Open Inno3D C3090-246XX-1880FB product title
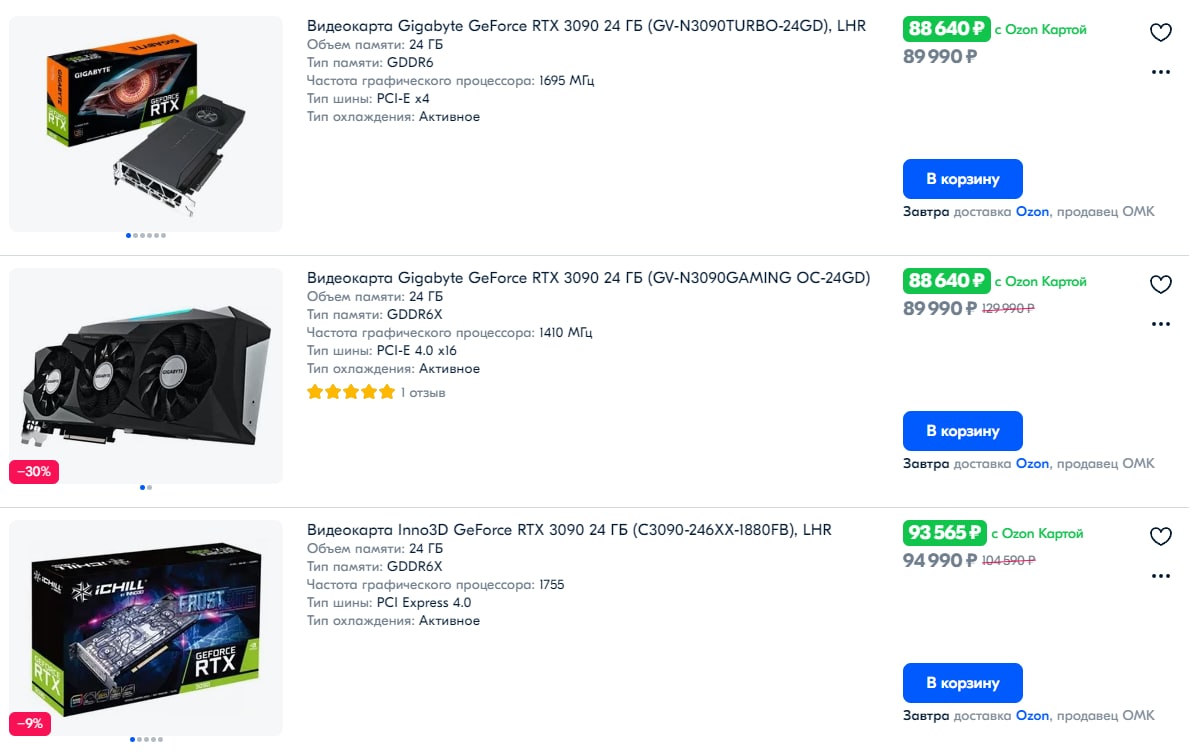The height and width of the screenshot is (752, 1202). (x=568, y=530)
